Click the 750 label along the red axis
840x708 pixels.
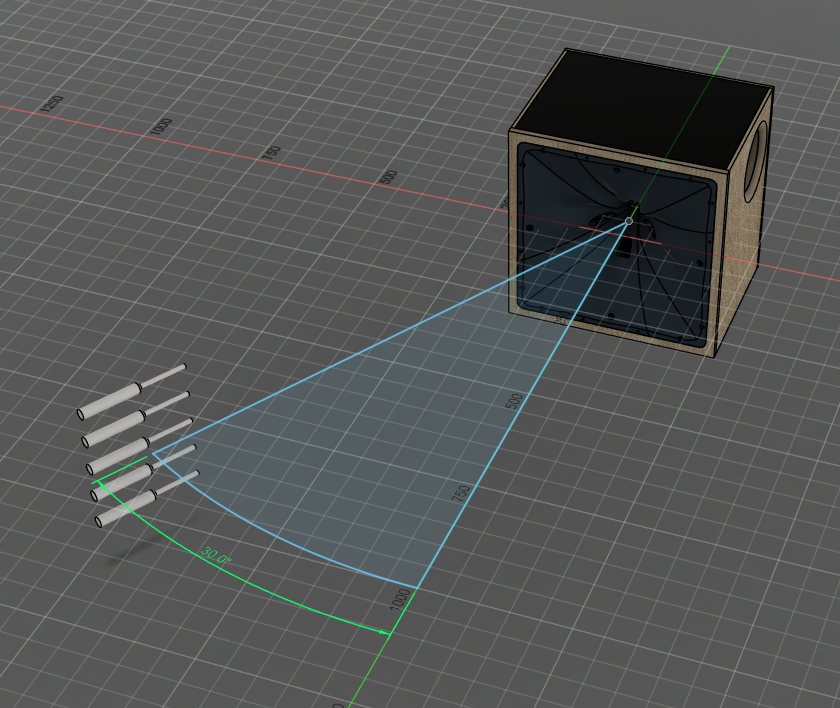pyautogui.click(x=272, y=153)
